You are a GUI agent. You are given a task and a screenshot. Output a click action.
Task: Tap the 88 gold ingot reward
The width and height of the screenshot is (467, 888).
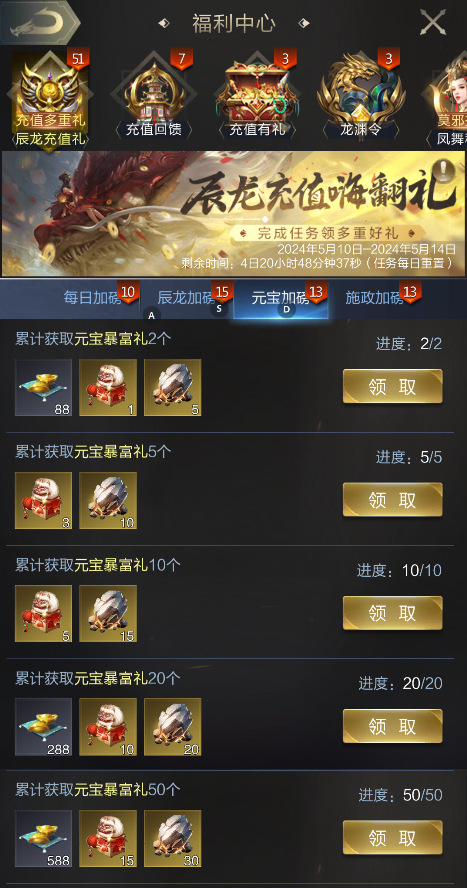point(44,387)
